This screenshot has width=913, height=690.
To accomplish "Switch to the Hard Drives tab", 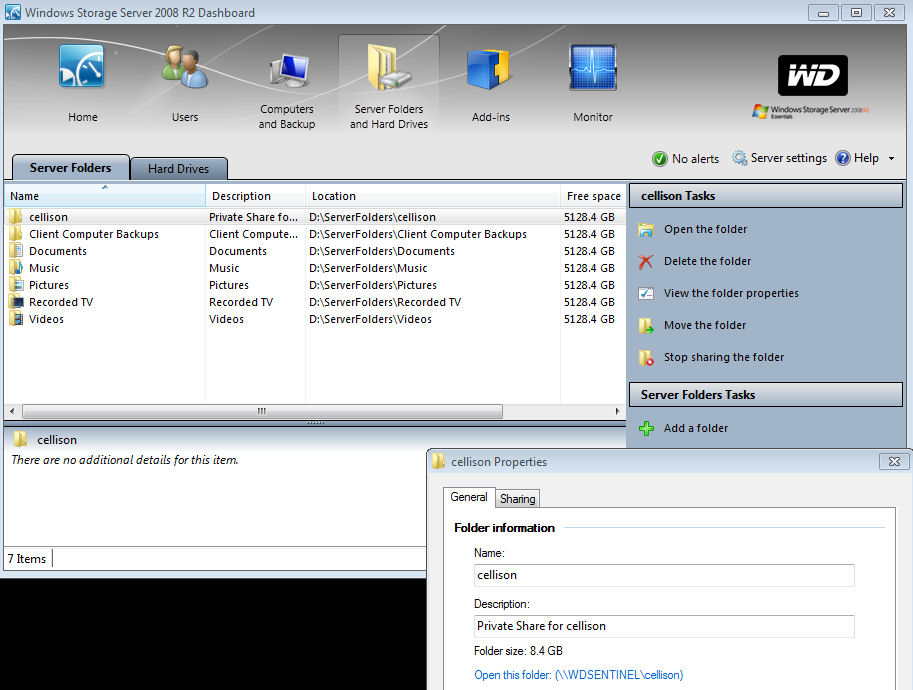I will [x=178, y=169].
